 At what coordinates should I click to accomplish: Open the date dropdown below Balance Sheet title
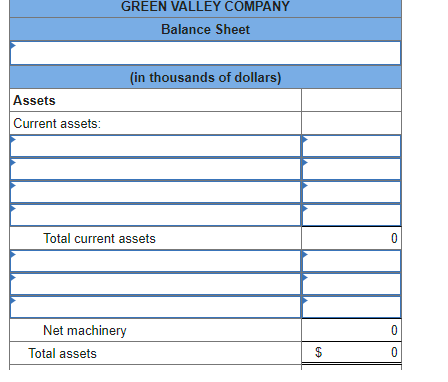tap(205, 53)
